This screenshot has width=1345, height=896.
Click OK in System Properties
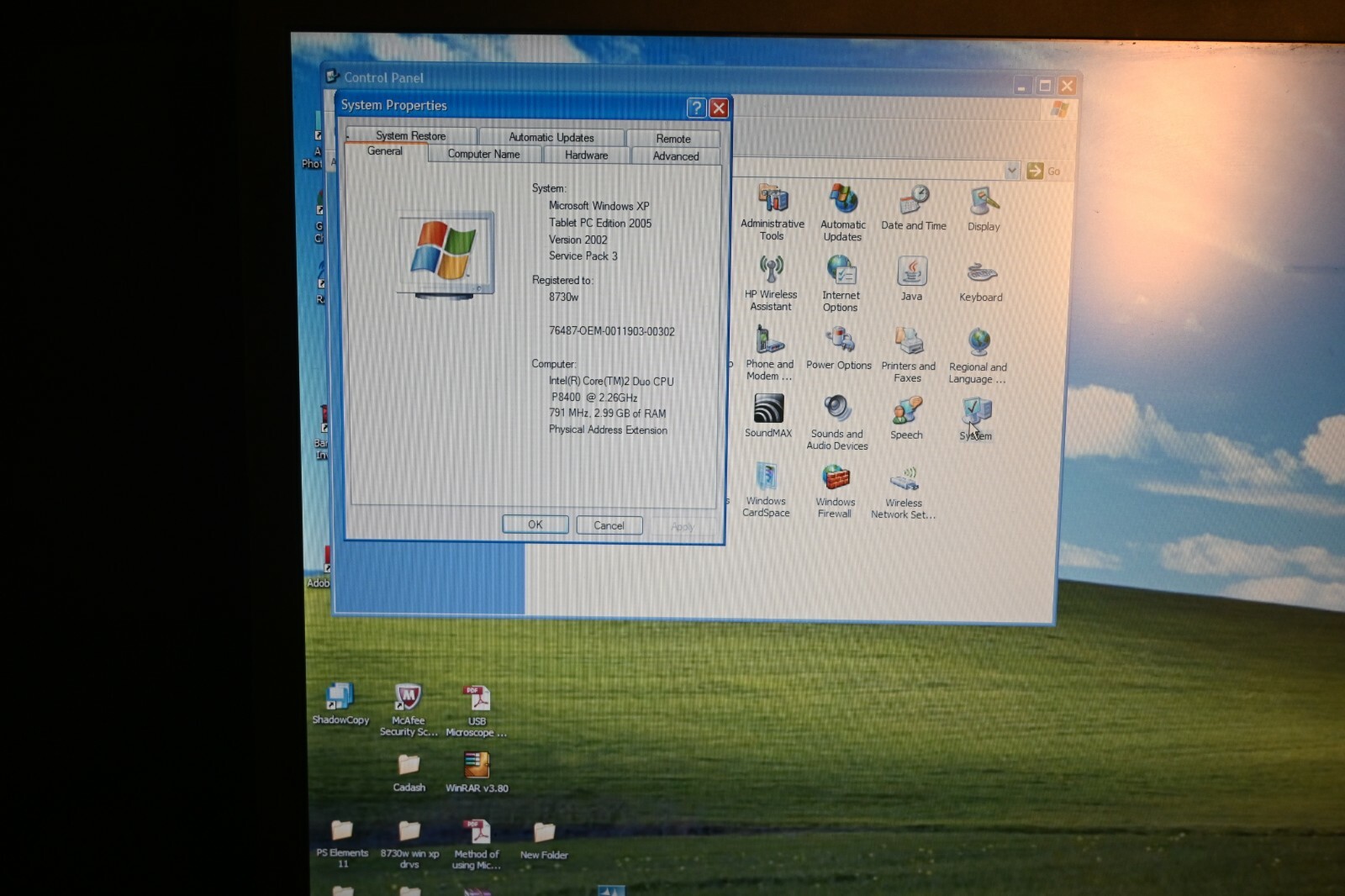[x=535, y=524]
